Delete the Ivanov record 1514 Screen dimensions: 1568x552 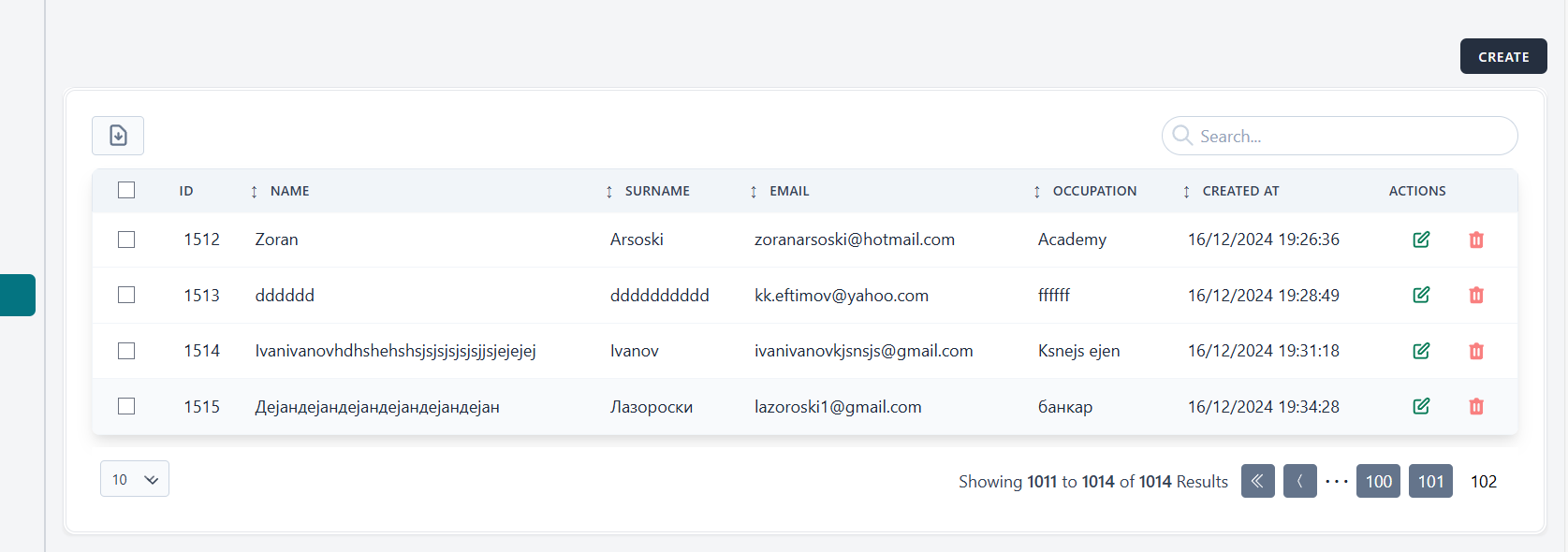click(x=1475, y=351)
